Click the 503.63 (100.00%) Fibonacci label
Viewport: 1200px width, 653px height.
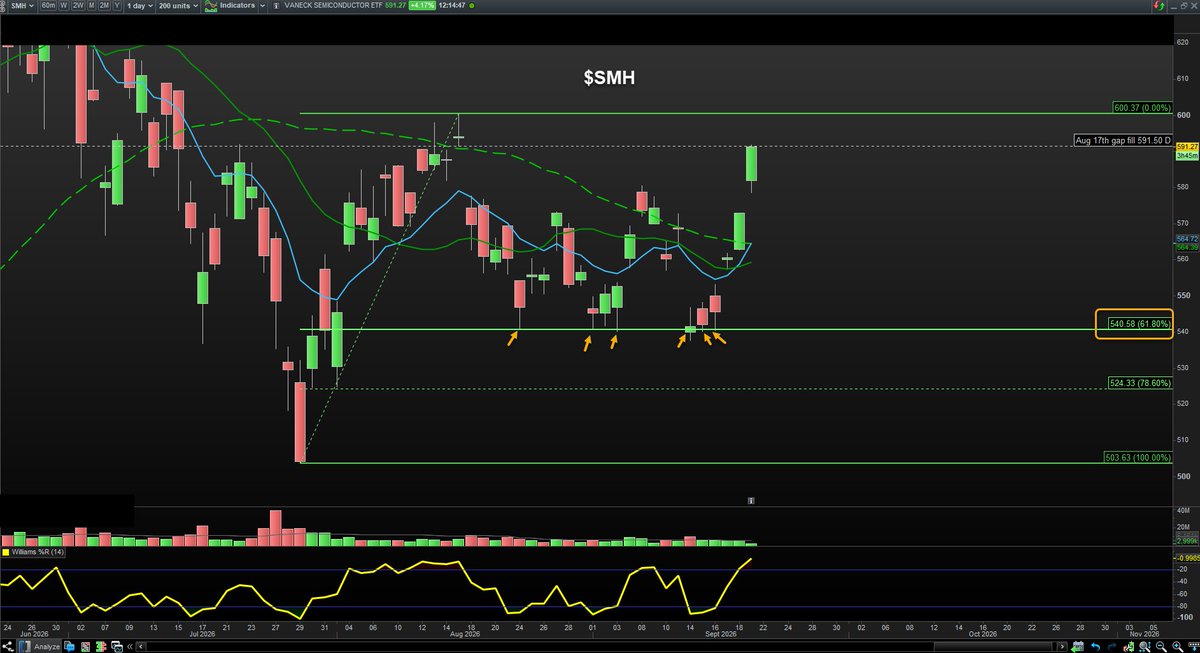[1138, 457]
